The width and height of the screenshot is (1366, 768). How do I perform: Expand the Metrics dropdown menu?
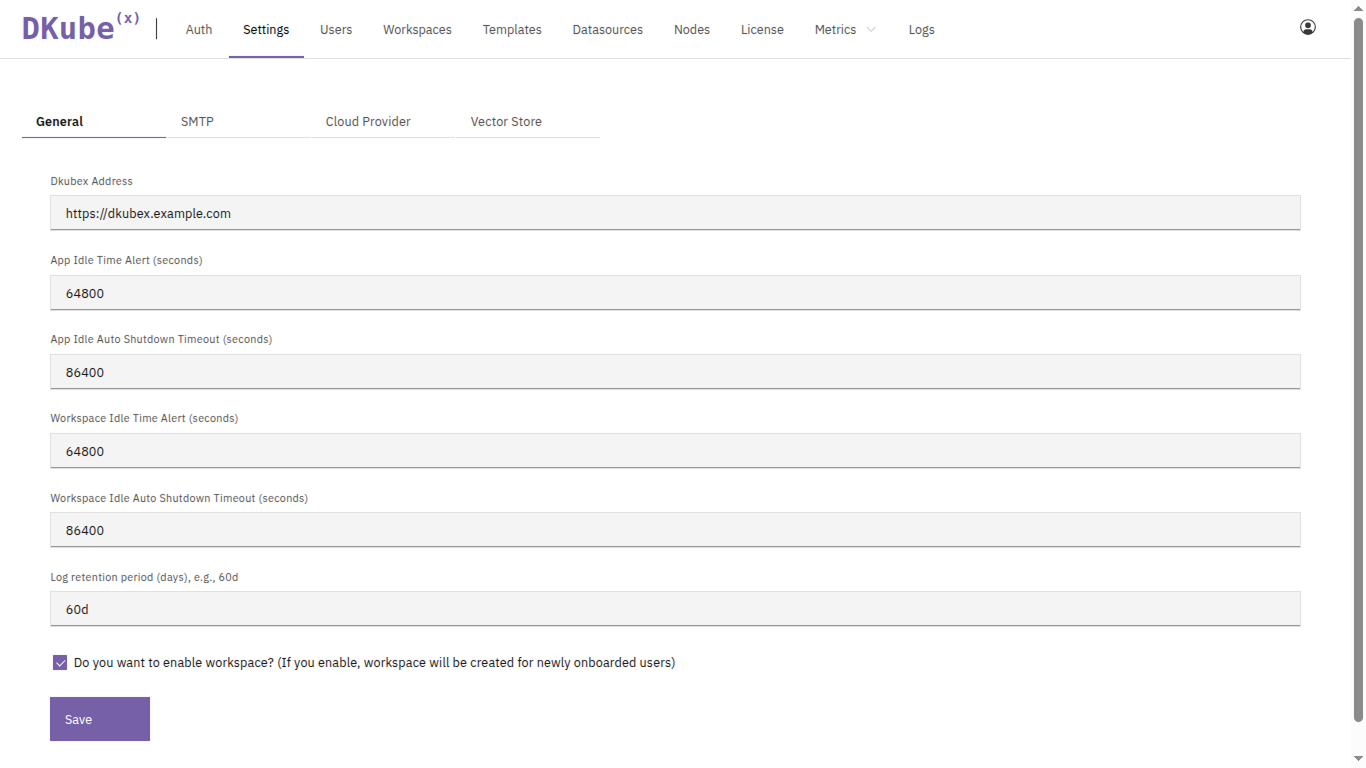coord(845,30)
